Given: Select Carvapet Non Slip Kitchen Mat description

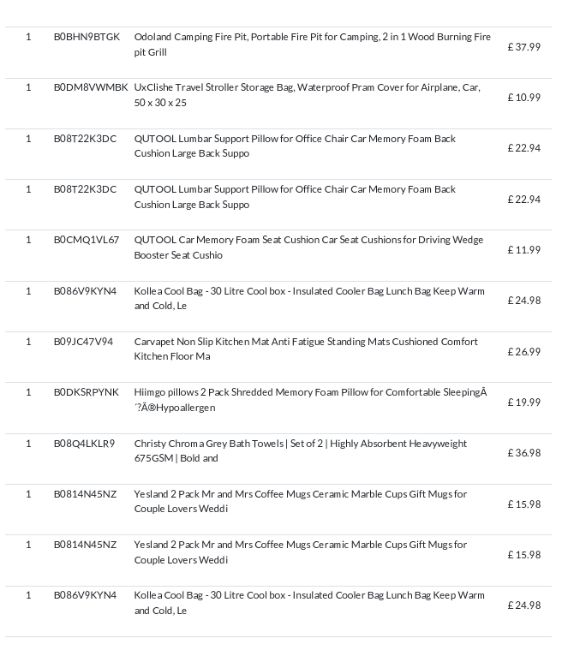Looking at the screenshot, I should 305,349.
